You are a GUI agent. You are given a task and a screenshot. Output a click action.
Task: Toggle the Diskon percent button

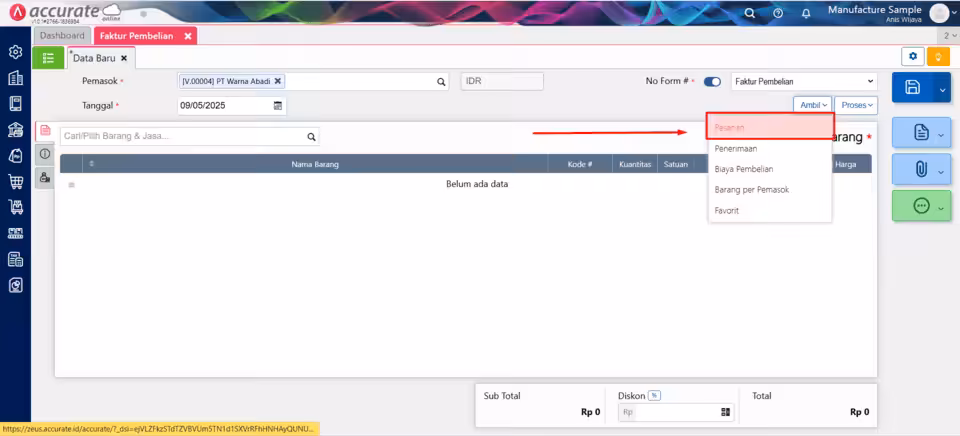coord(654,396)
